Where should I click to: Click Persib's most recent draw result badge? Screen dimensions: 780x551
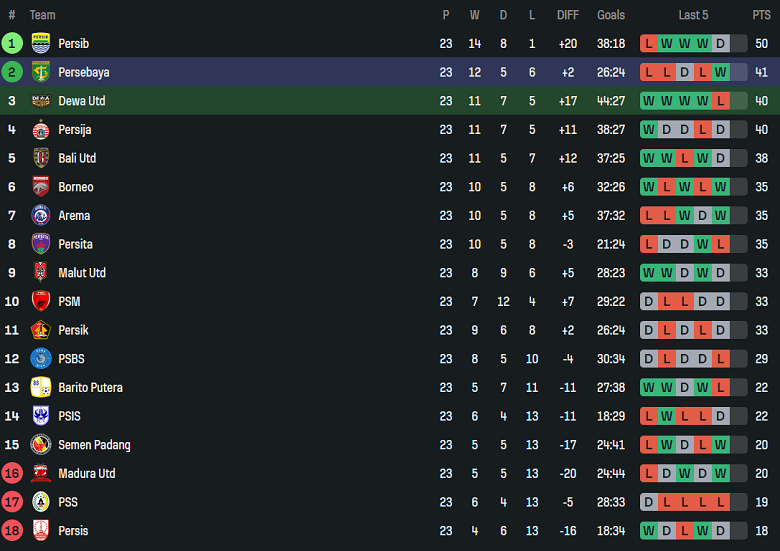pyautogui.click(x=720, y=43)
